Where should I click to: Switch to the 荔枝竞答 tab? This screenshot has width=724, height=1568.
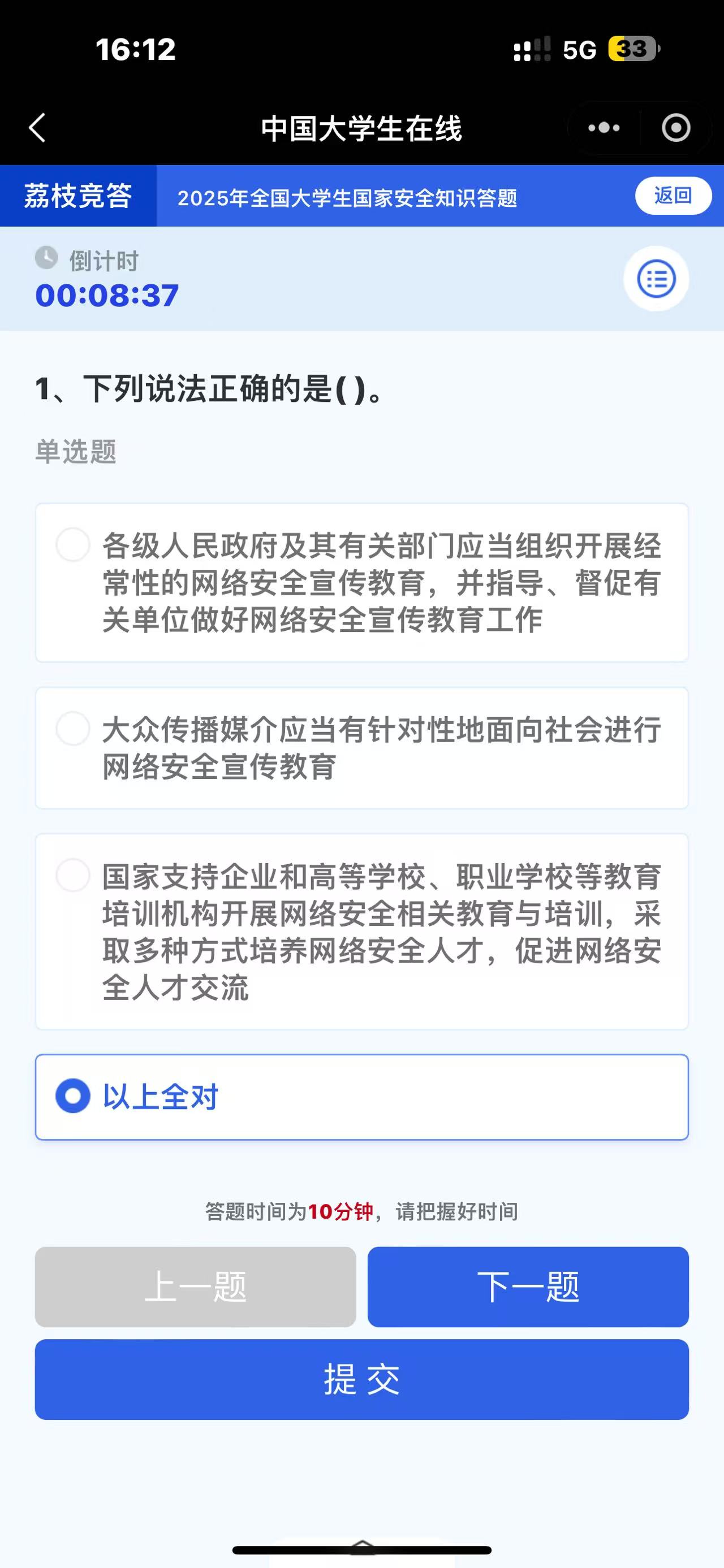[78, 196]
